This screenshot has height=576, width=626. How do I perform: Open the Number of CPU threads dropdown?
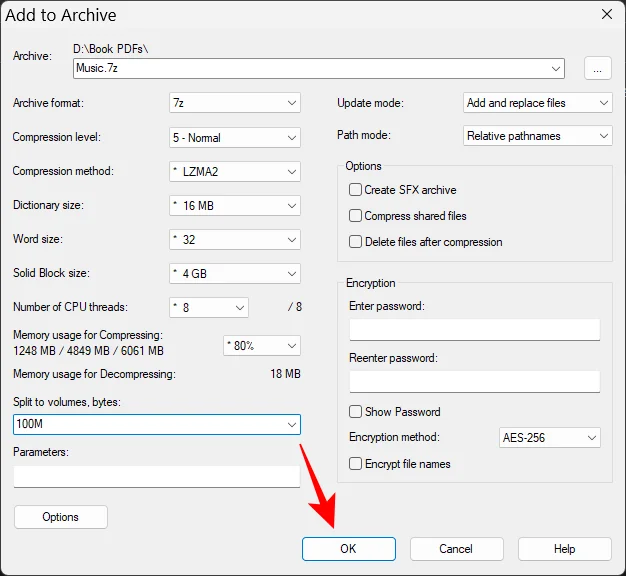pyautogui.click(x=209, y=307)
